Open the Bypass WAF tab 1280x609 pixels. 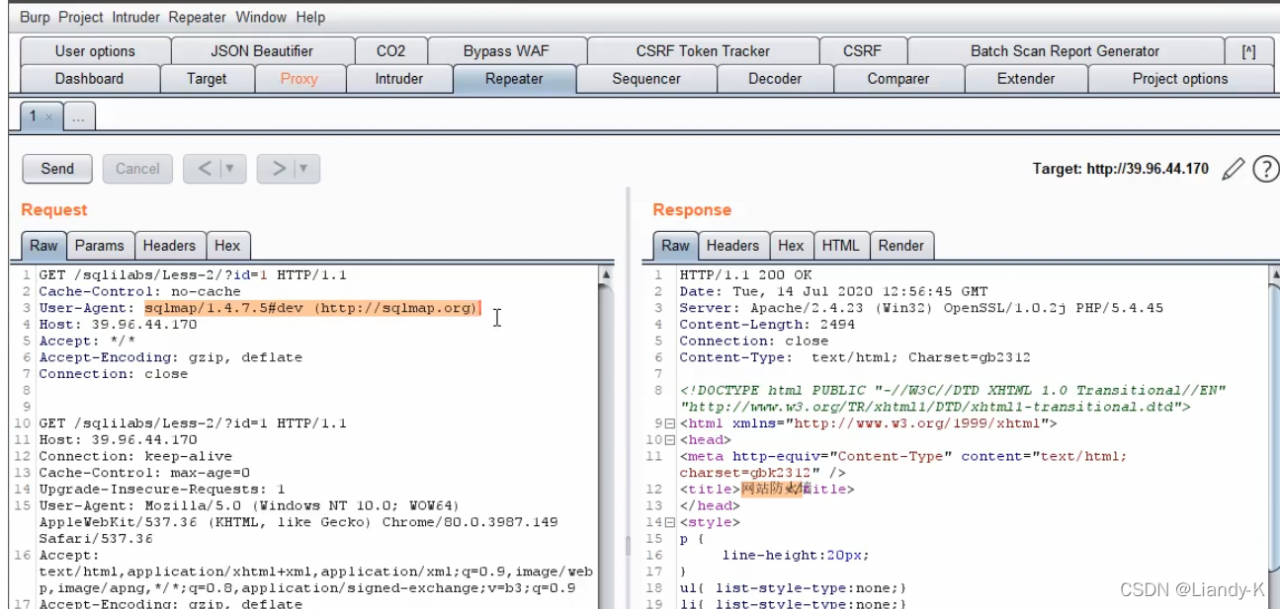pos(507,51)
